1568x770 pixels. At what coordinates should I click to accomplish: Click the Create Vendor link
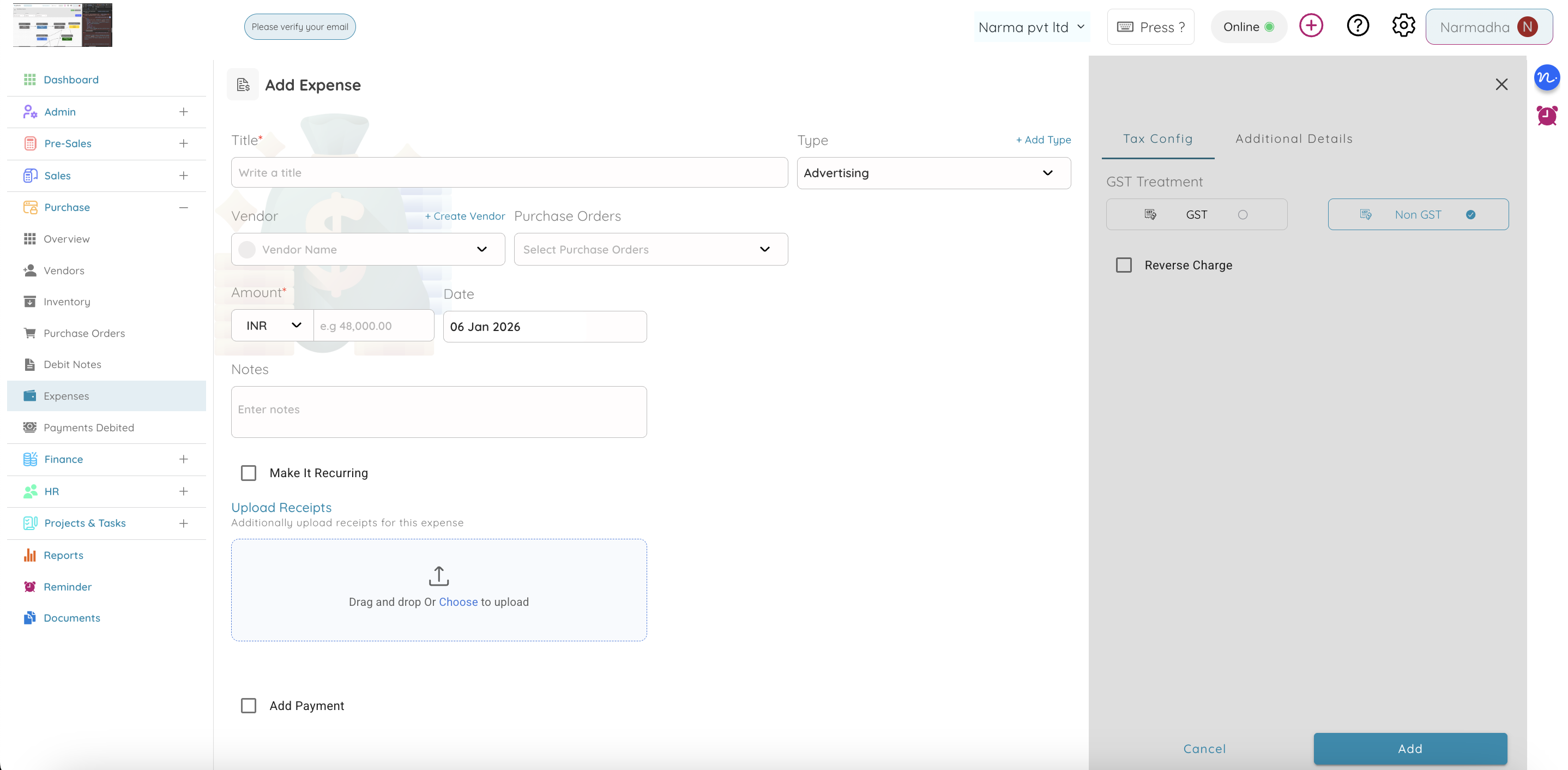pos(465,216)
